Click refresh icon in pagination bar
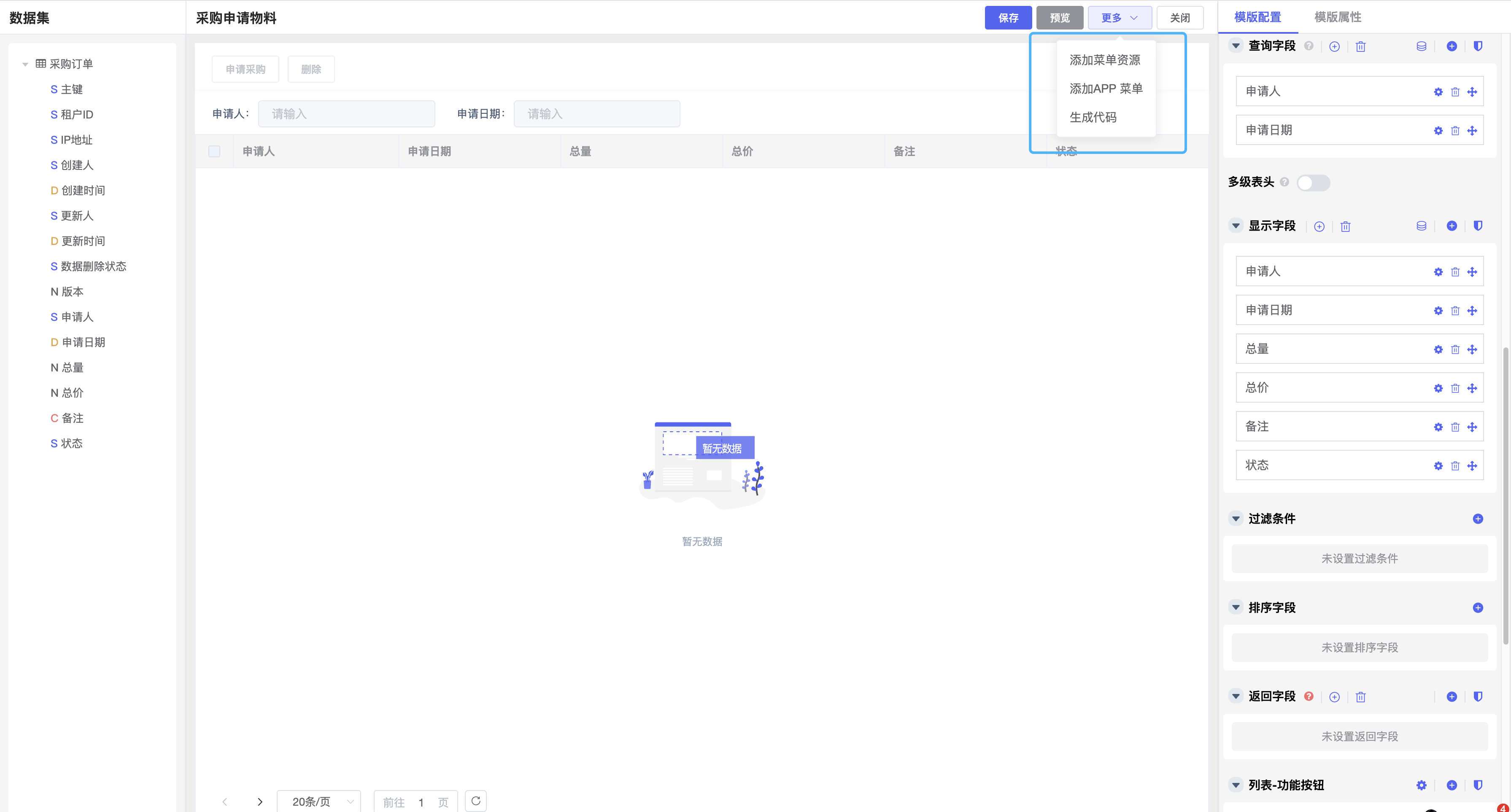1511x812 pixels. coord(476,801)
